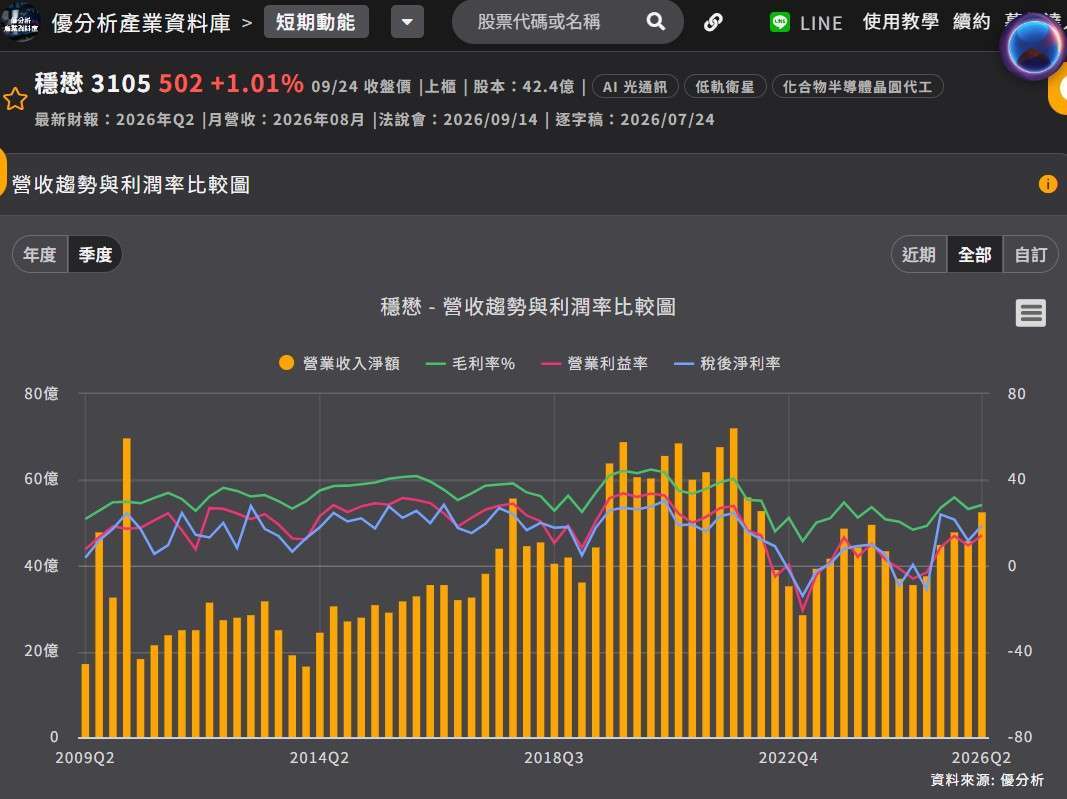Click 資料來源: 優分析 credit text
Viewport: 1067px width, 799px height.
(x=986, y=780)
